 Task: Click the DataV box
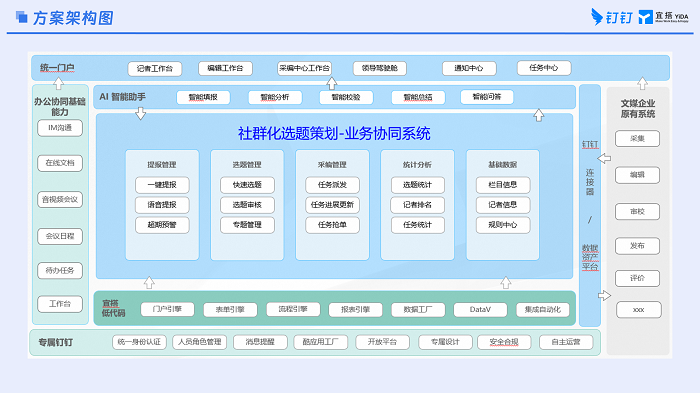[x=480, y=309]
